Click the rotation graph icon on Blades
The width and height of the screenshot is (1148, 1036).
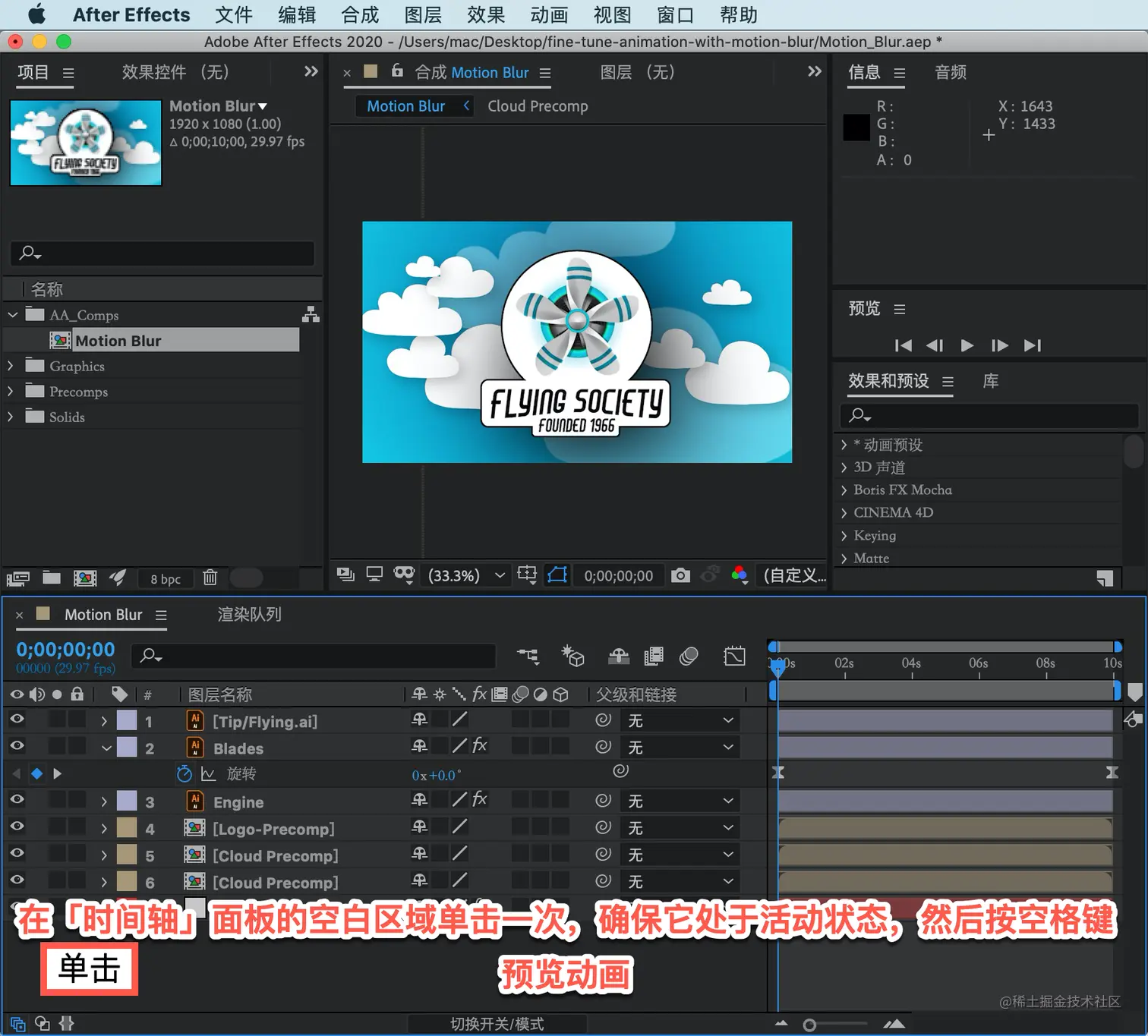[208, 774]
